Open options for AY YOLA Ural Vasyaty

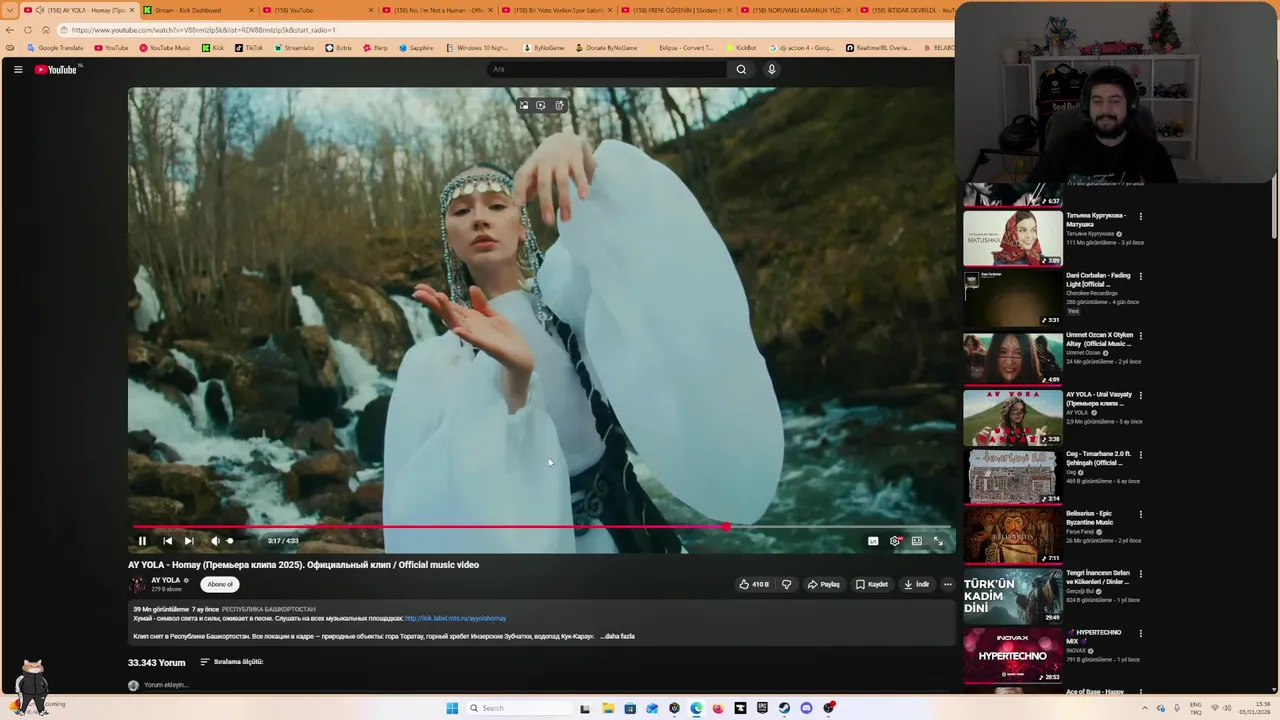click(1140, 395)
